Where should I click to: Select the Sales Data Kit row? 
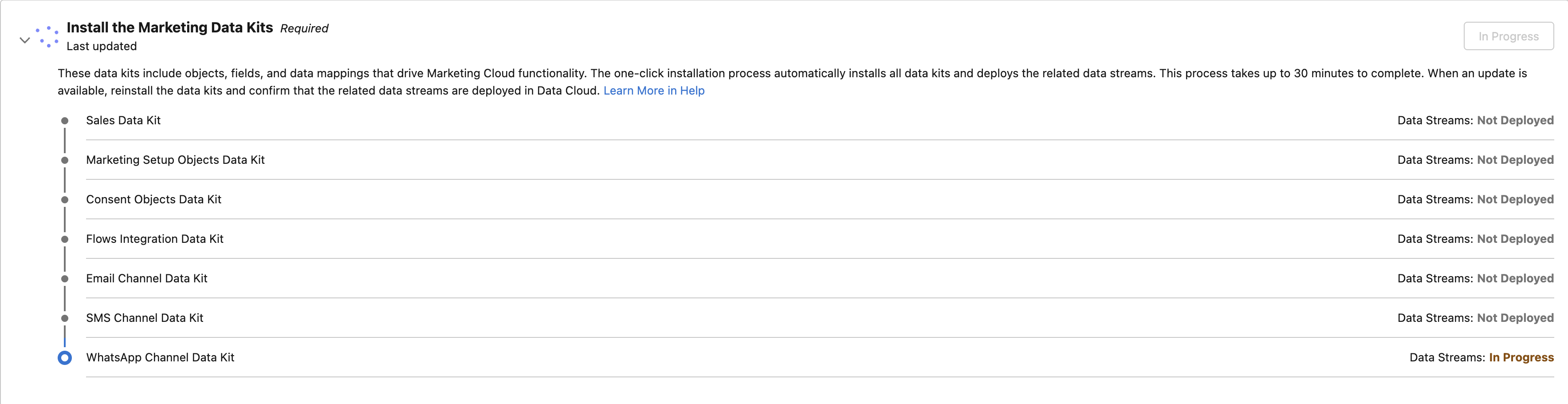click(123, 120)
